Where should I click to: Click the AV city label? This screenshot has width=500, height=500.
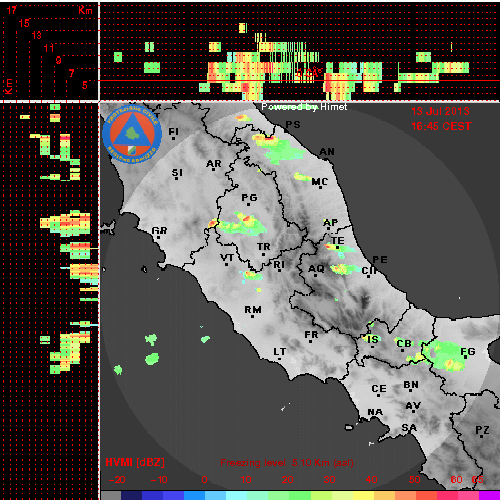pos(413,406)
